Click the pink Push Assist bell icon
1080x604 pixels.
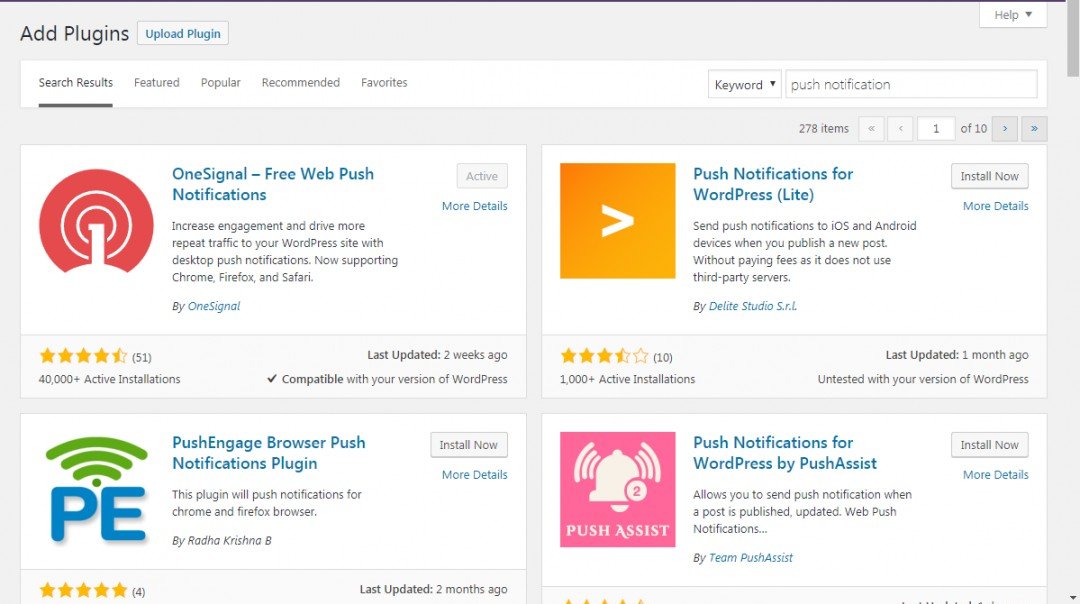[x=617, y=490]
